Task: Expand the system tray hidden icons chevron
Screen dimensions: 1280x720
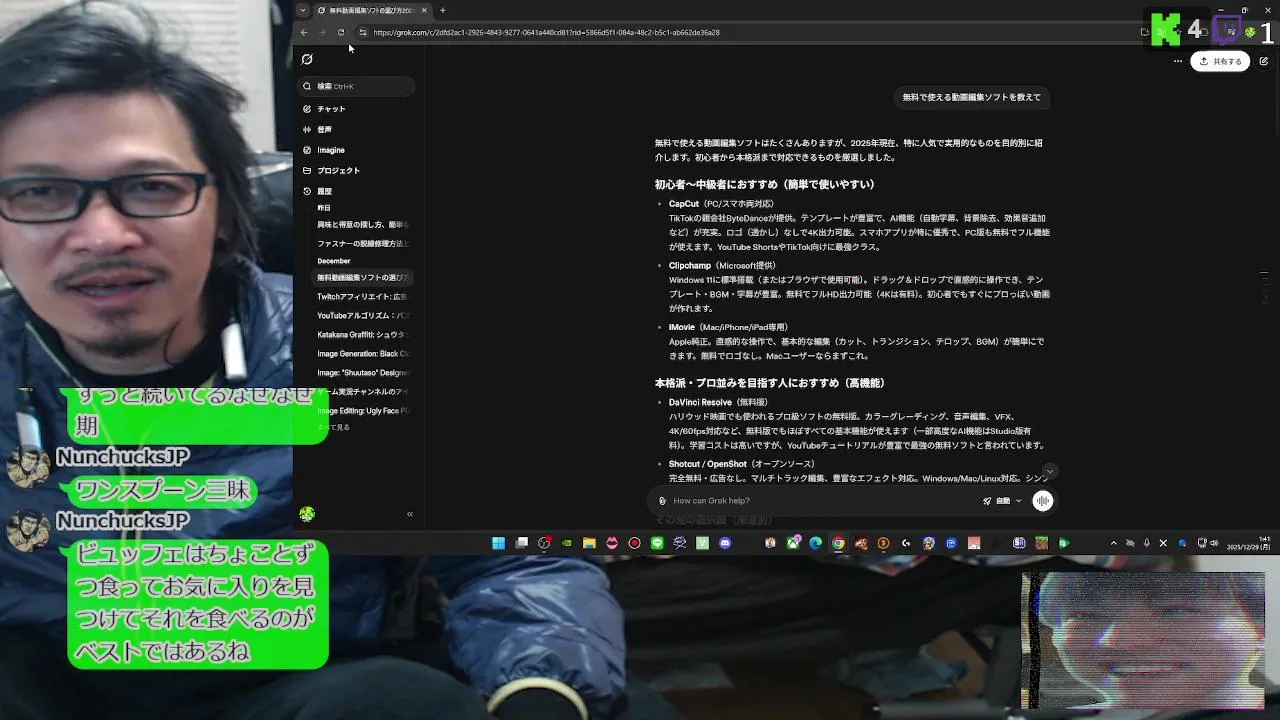Action: pos(1113,543)
